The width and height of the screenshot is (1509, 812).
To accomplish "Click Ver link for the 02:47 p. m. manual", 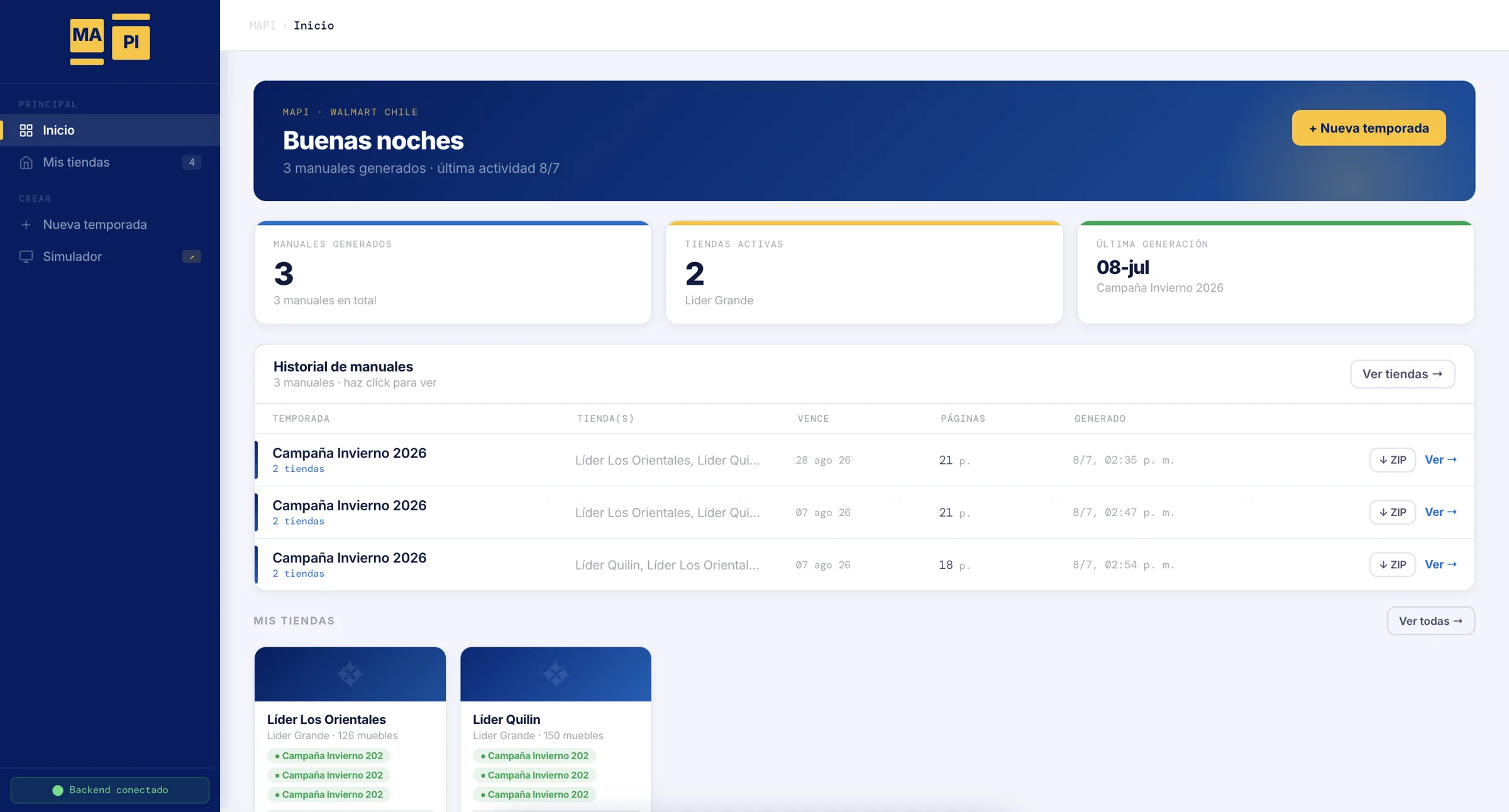I will (1440, 512).
